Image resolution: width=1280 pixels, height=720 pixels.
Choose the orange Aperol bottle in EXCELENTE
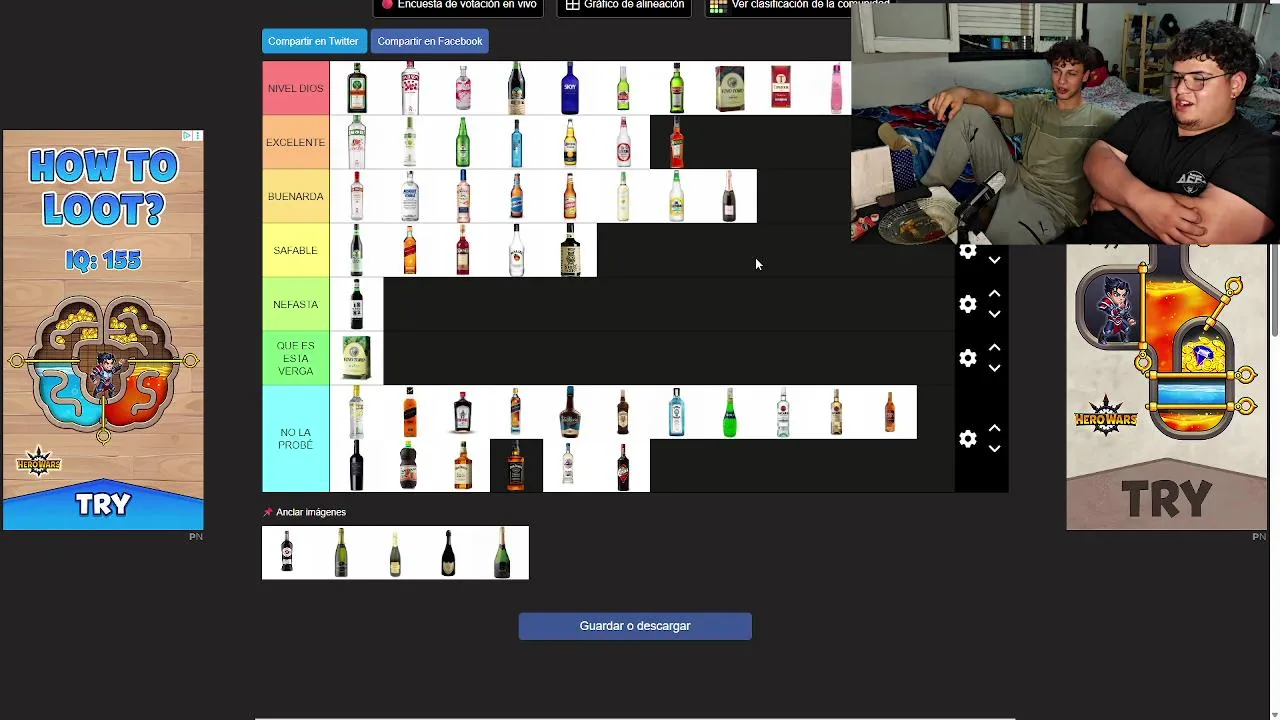click(676, 142)
